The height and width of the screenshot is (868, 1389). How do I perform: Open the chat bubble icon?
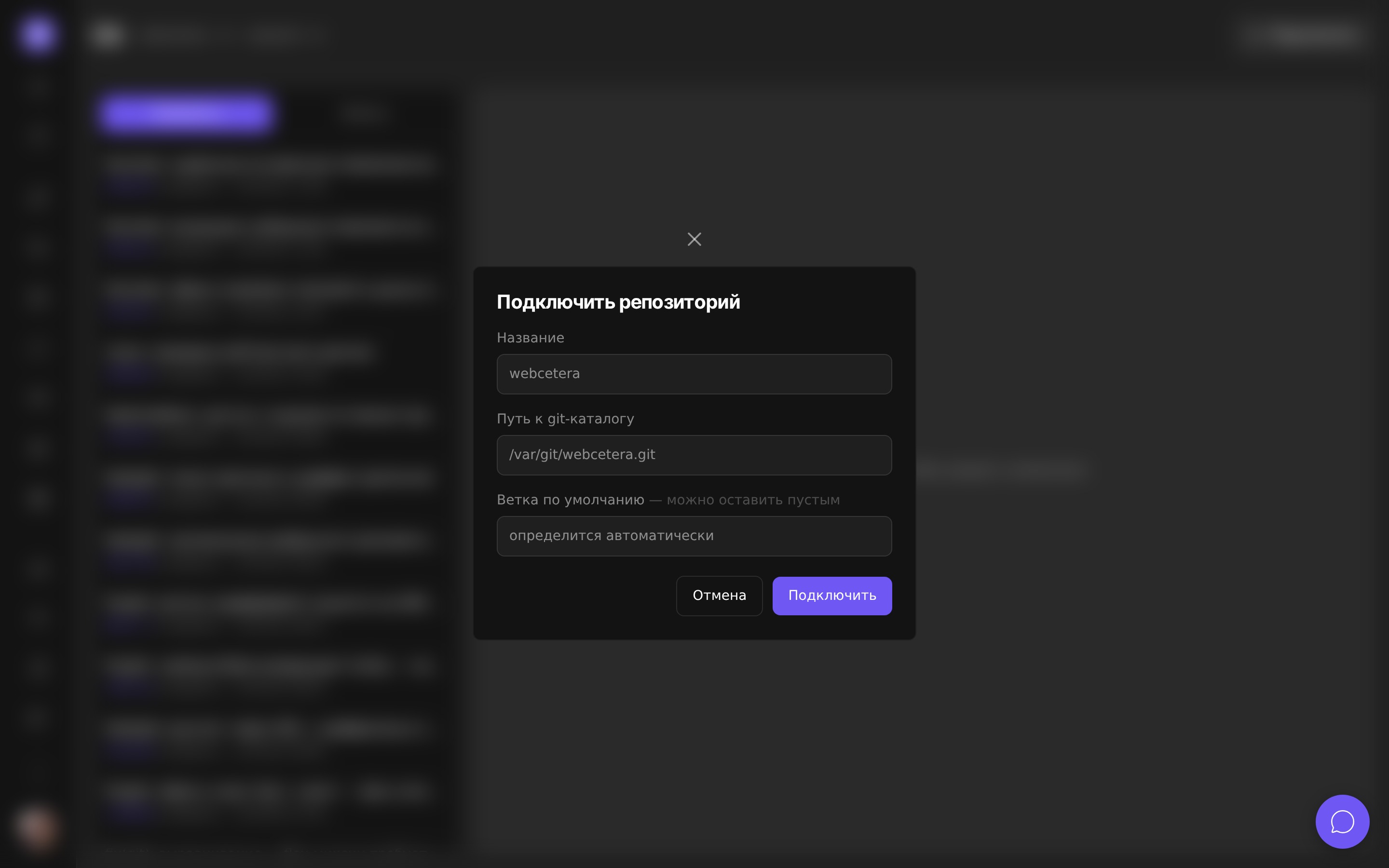pos(1342,822)
